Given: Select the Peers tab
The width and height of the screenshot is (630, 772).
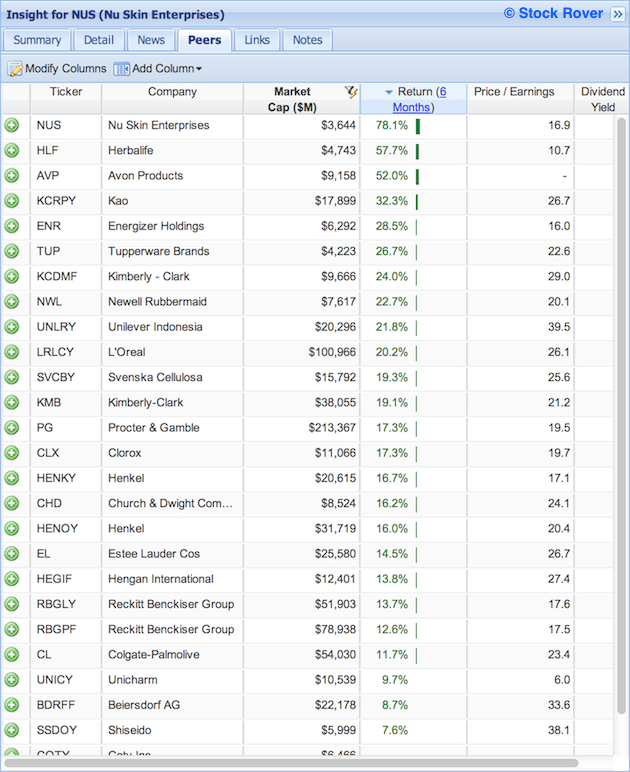Looking at the screenshot, I should [x=205, y=40].
